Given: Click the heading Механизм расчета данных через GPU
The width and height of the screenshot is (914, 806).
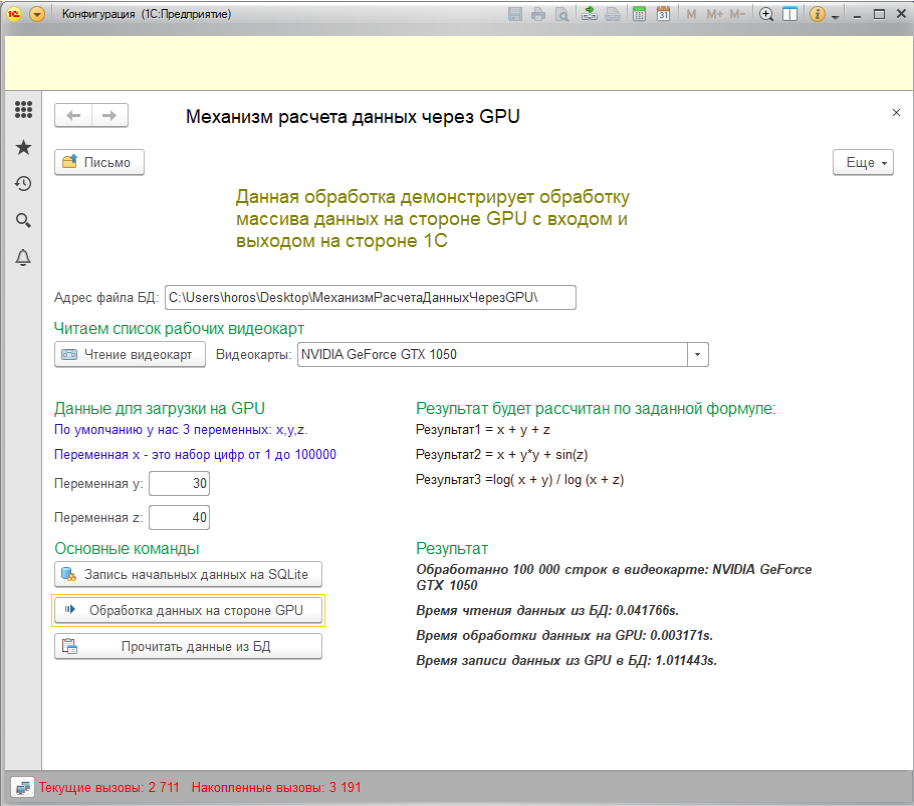Looking at the screenshot, I should [x=353, y=117].
